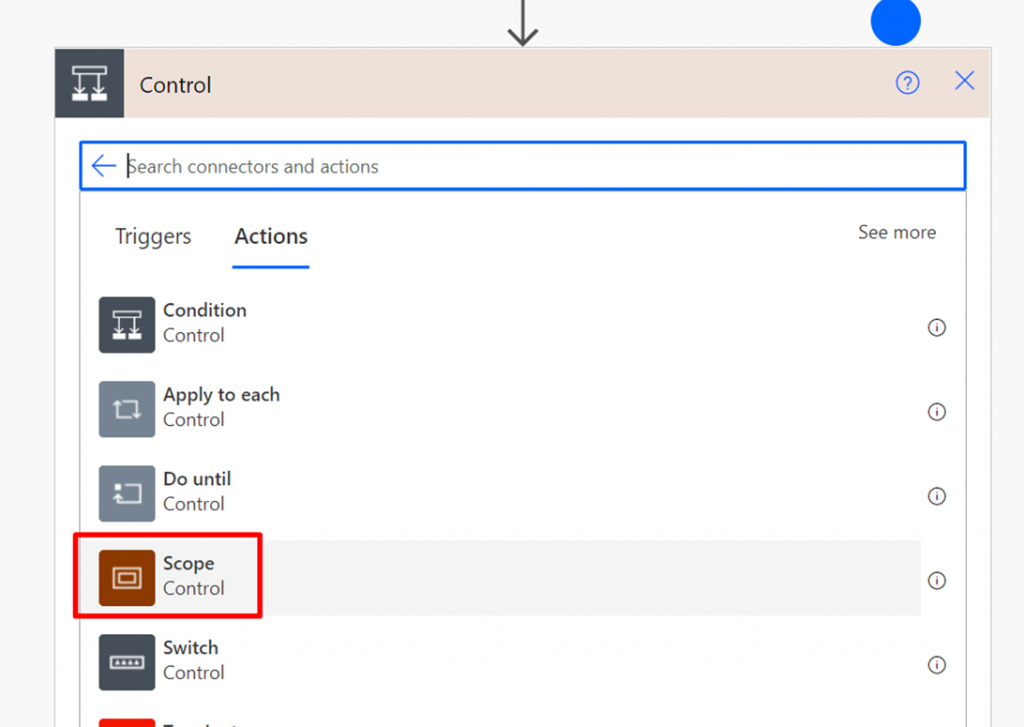This screenshot has height=727, width=1024.
Task: Show info for Apply to each
Action: (x=937, y=411)
